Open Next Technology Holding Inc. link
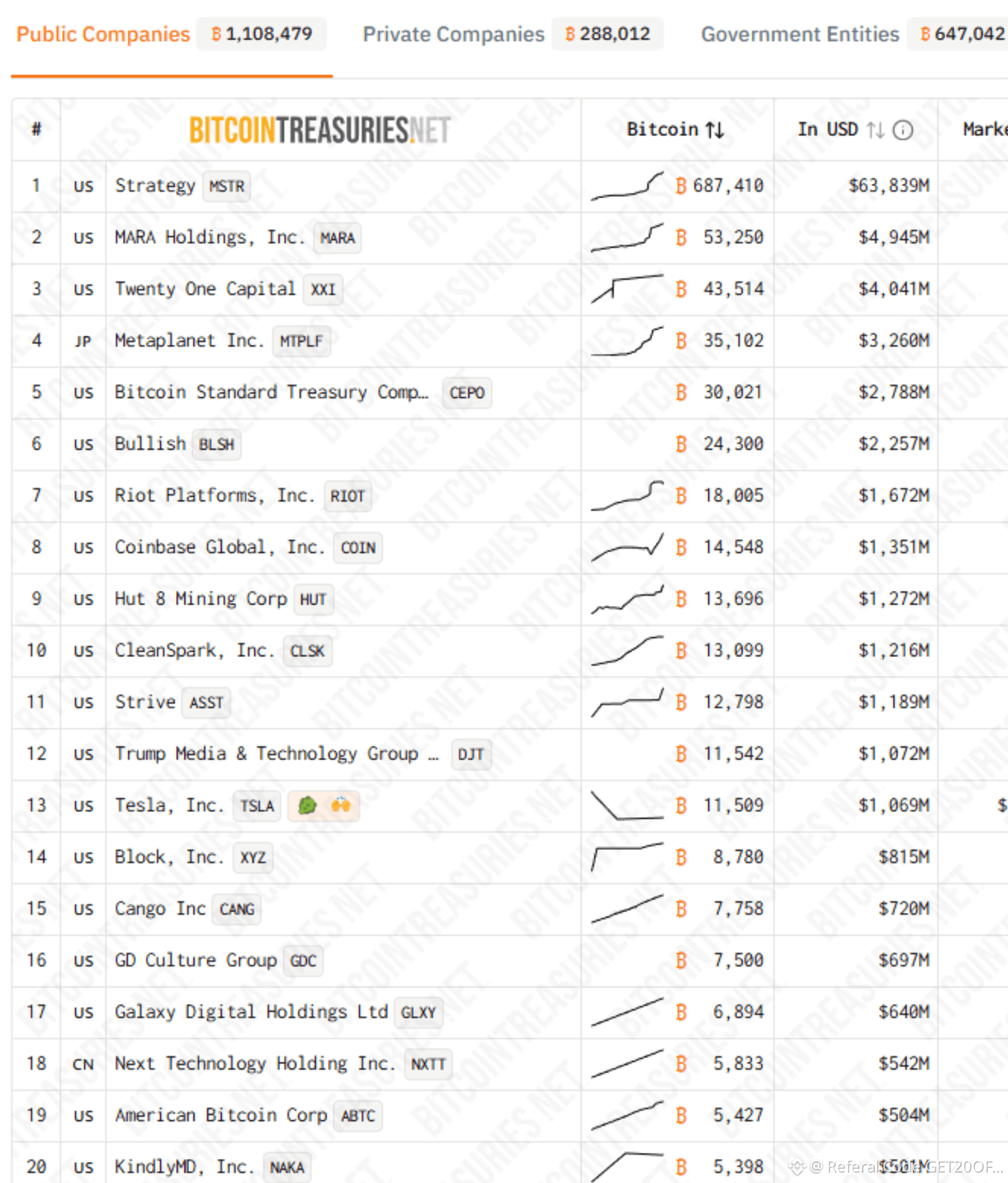The width and height of the screenshot is (1008, 1183). [x=256, y=1064]
